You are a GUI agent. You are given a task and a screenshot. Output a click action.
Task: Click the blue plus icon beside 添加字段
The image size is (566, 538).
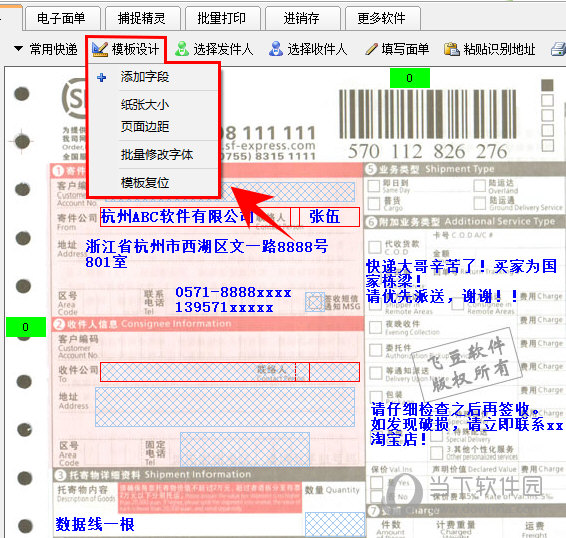point(102,77)
